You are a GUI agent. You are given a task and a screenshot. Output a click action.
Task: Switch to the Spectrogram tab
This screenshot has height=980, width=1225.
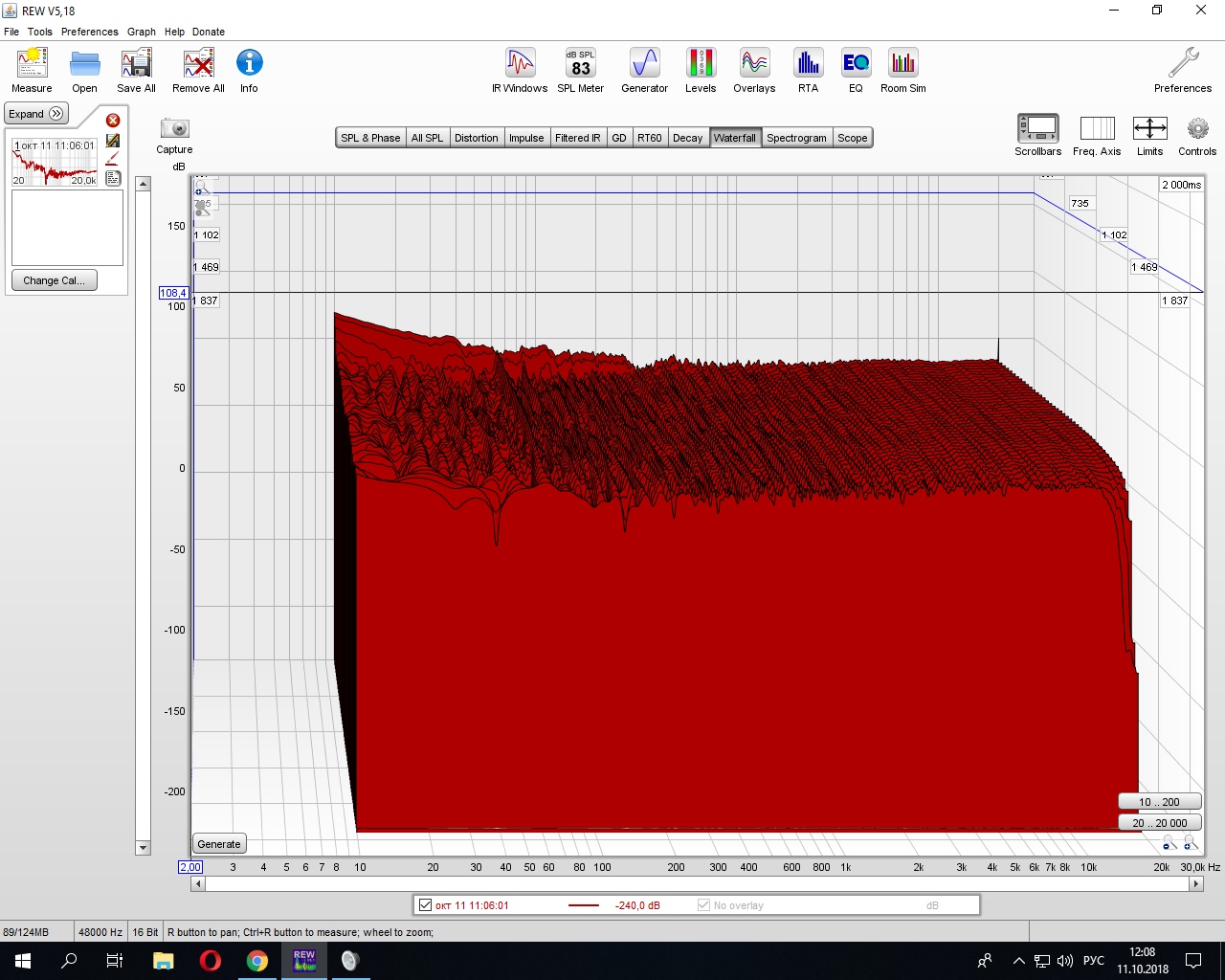795,138
